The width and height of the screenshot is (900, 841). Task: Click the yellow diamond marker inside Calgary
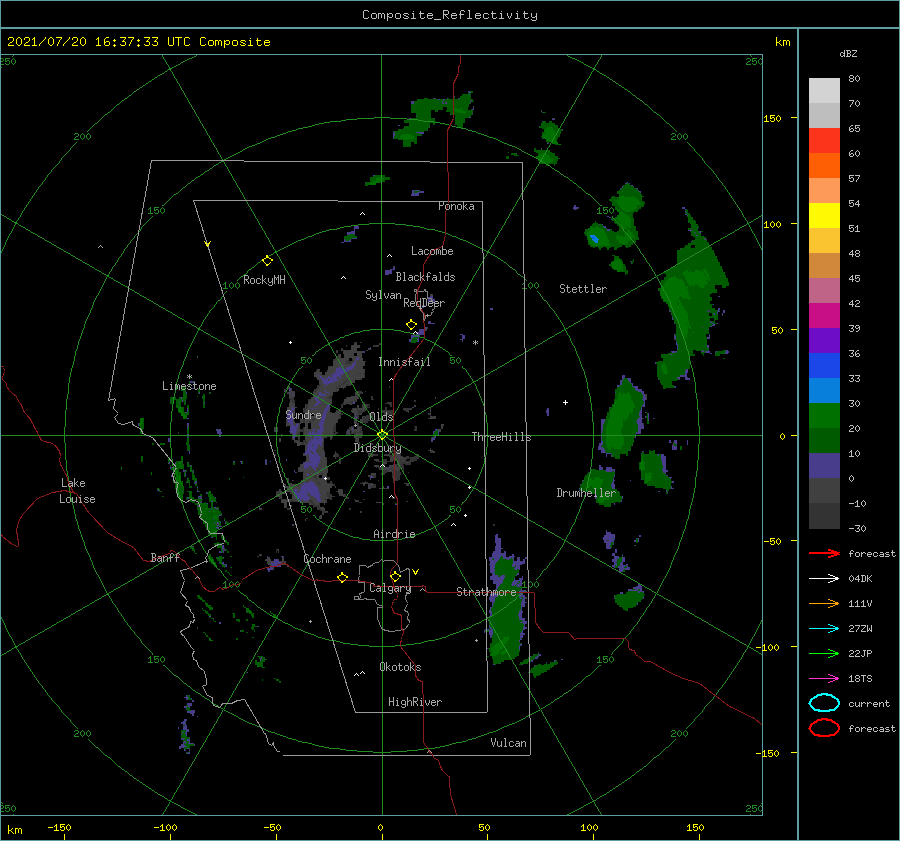pyautogui.click(x=395, y=576)
